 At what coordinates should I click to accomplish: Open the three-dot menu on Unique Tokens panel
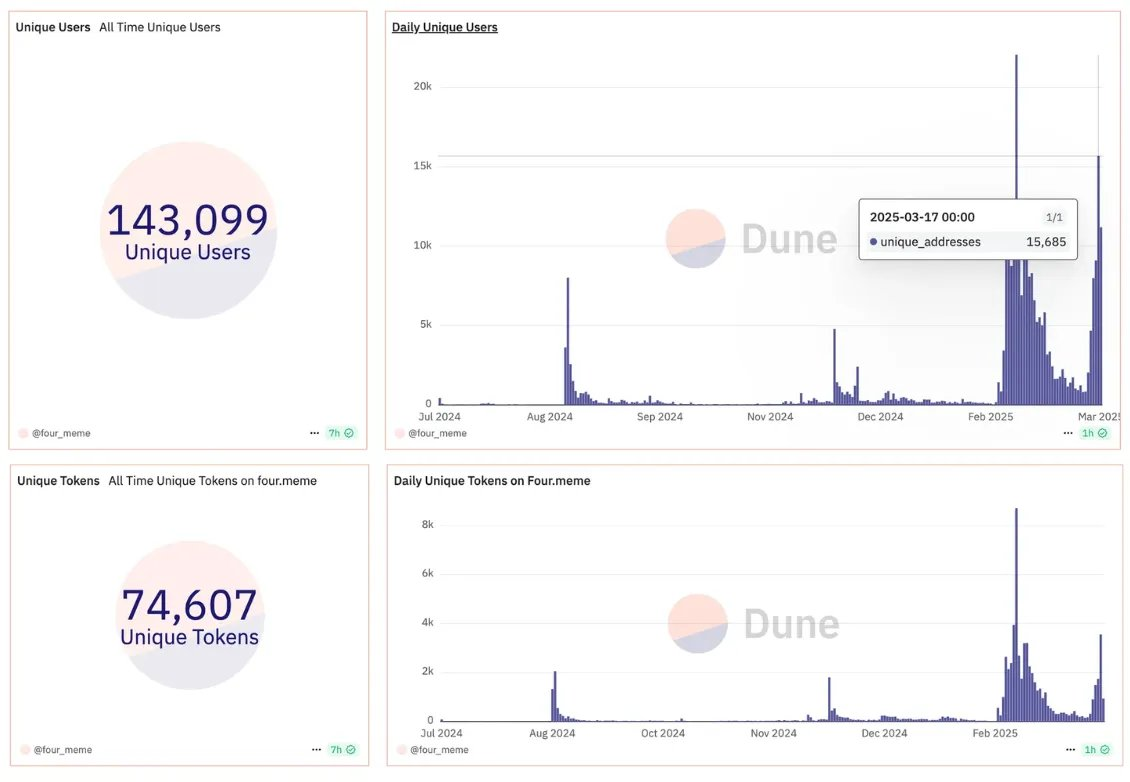pos(315,749)
